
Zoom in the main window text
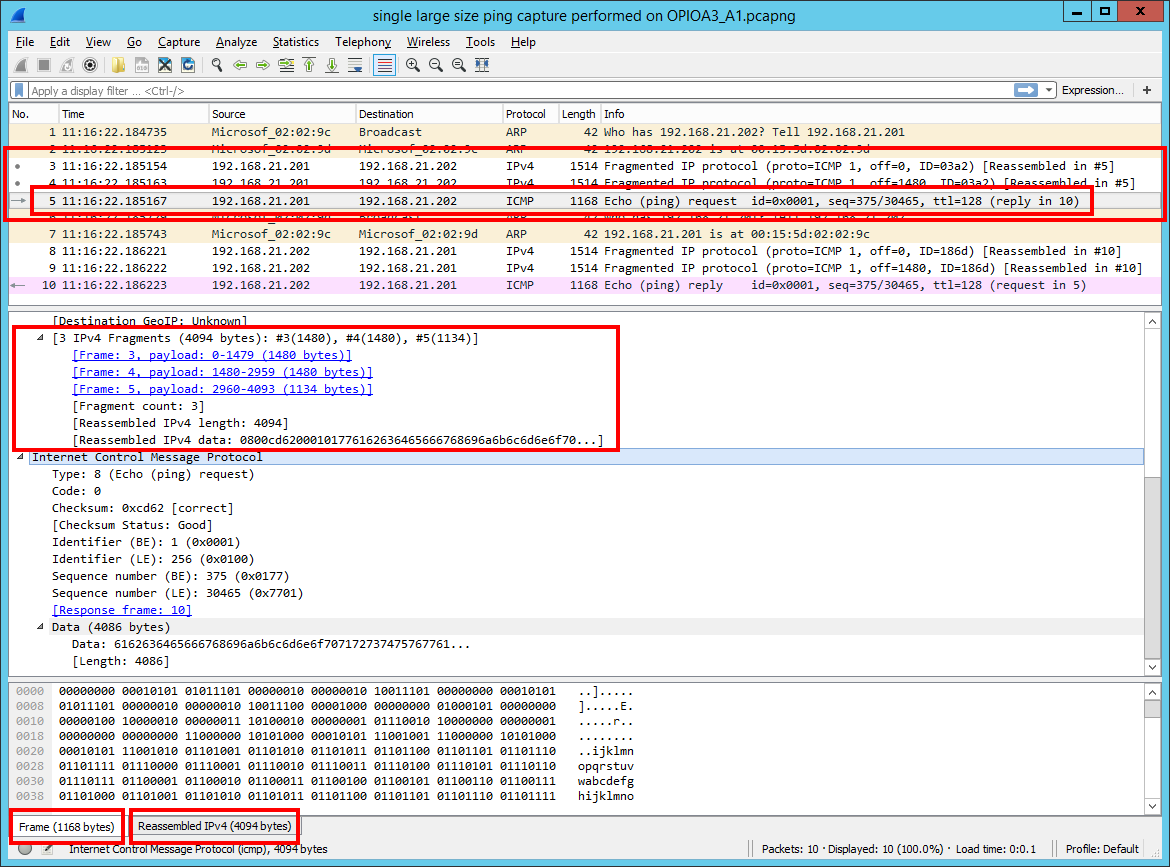click(413, 66)
